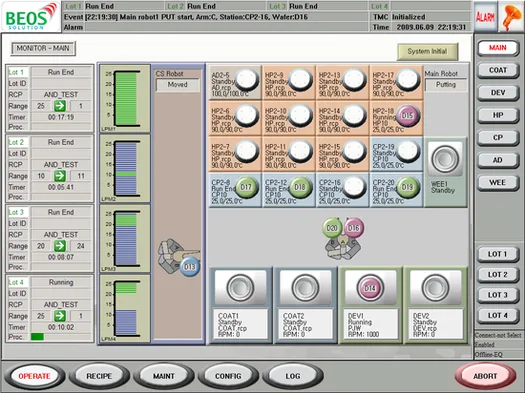Click the Lot 3 green range arrow
This screenshot has width=525, height=393.
pyautogui.click(x=60, y=246)
